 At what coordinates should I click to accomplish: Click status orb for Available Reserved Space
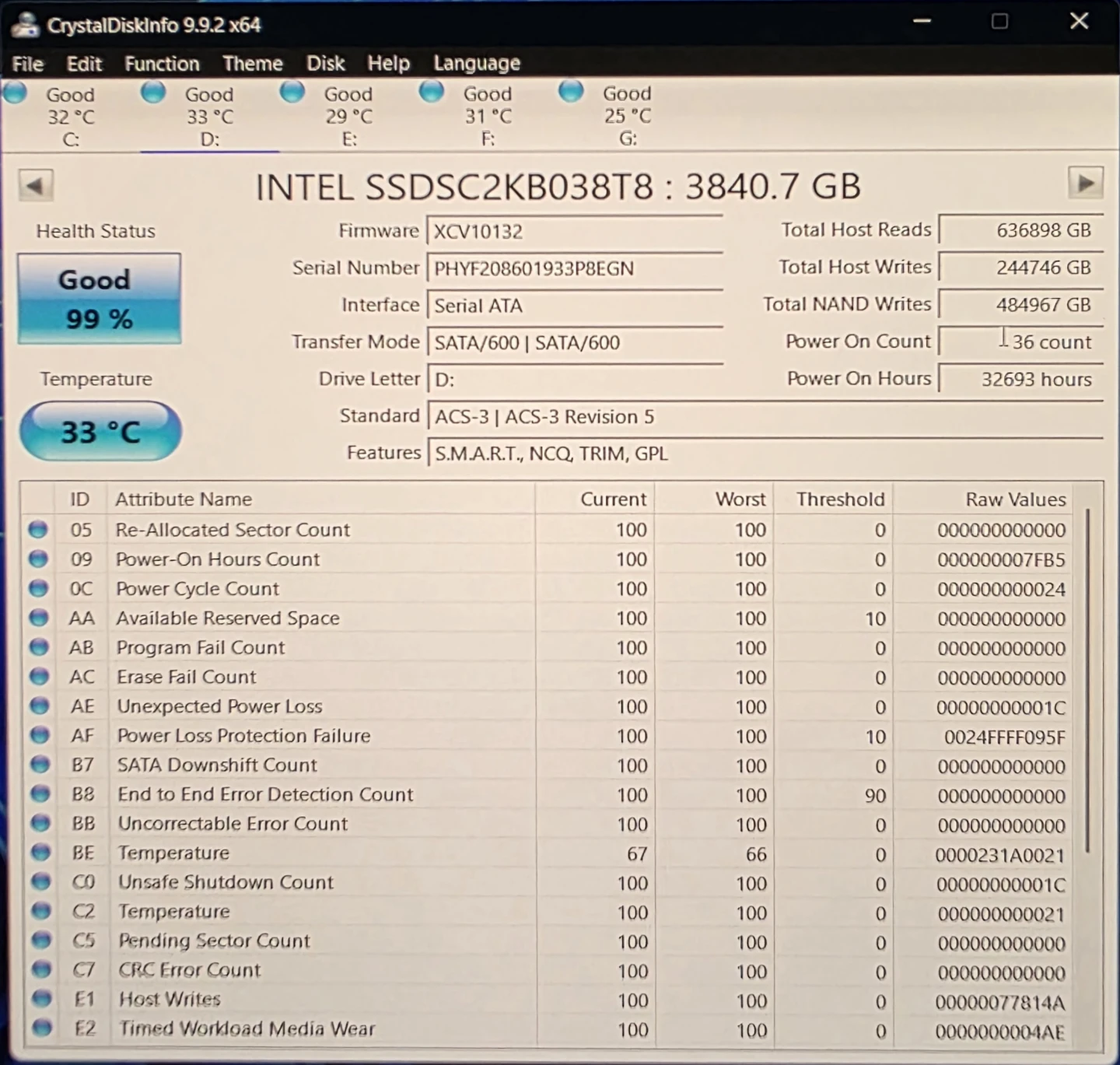coord(39,618)
